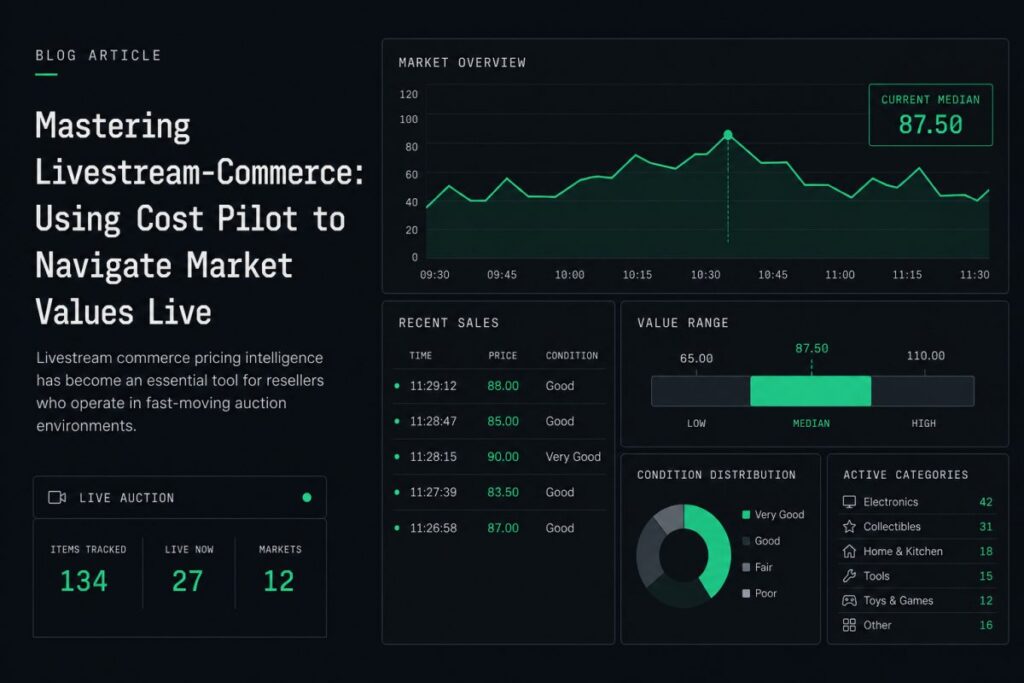Image resolution: width=1024 pixels, height=683 pixels.
Task: Click the green live status dot
Action: 307,498
